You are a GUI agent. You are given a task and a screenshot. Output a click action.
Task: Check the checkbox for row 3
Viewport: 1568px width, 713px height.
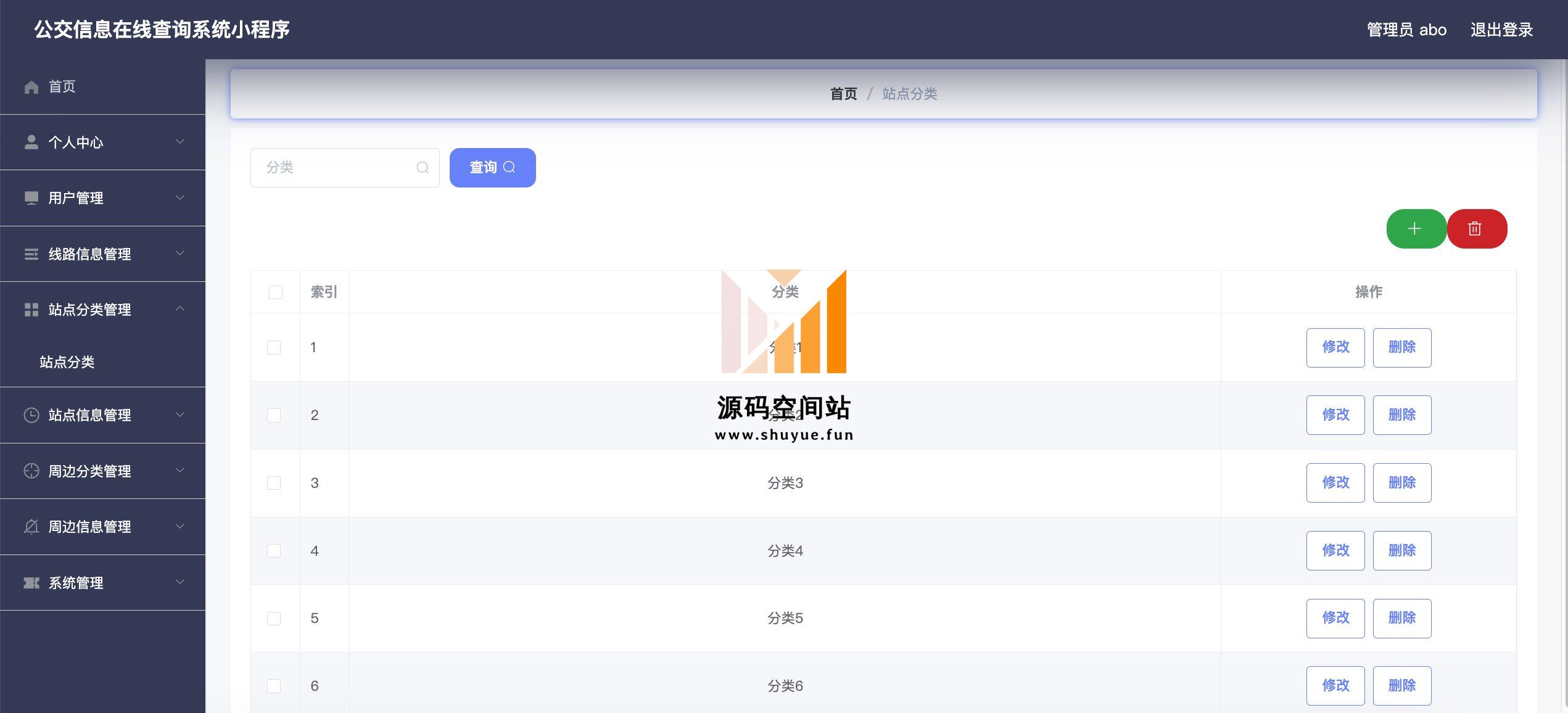[x=274, y=483]
